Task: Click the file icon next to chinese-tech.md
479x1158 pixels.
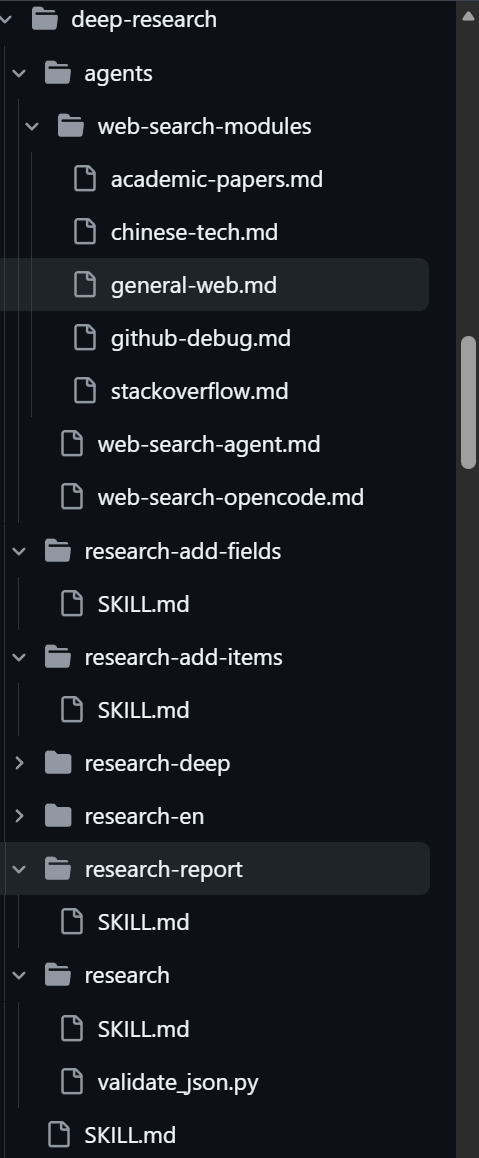Action: (x=85, y=232)
